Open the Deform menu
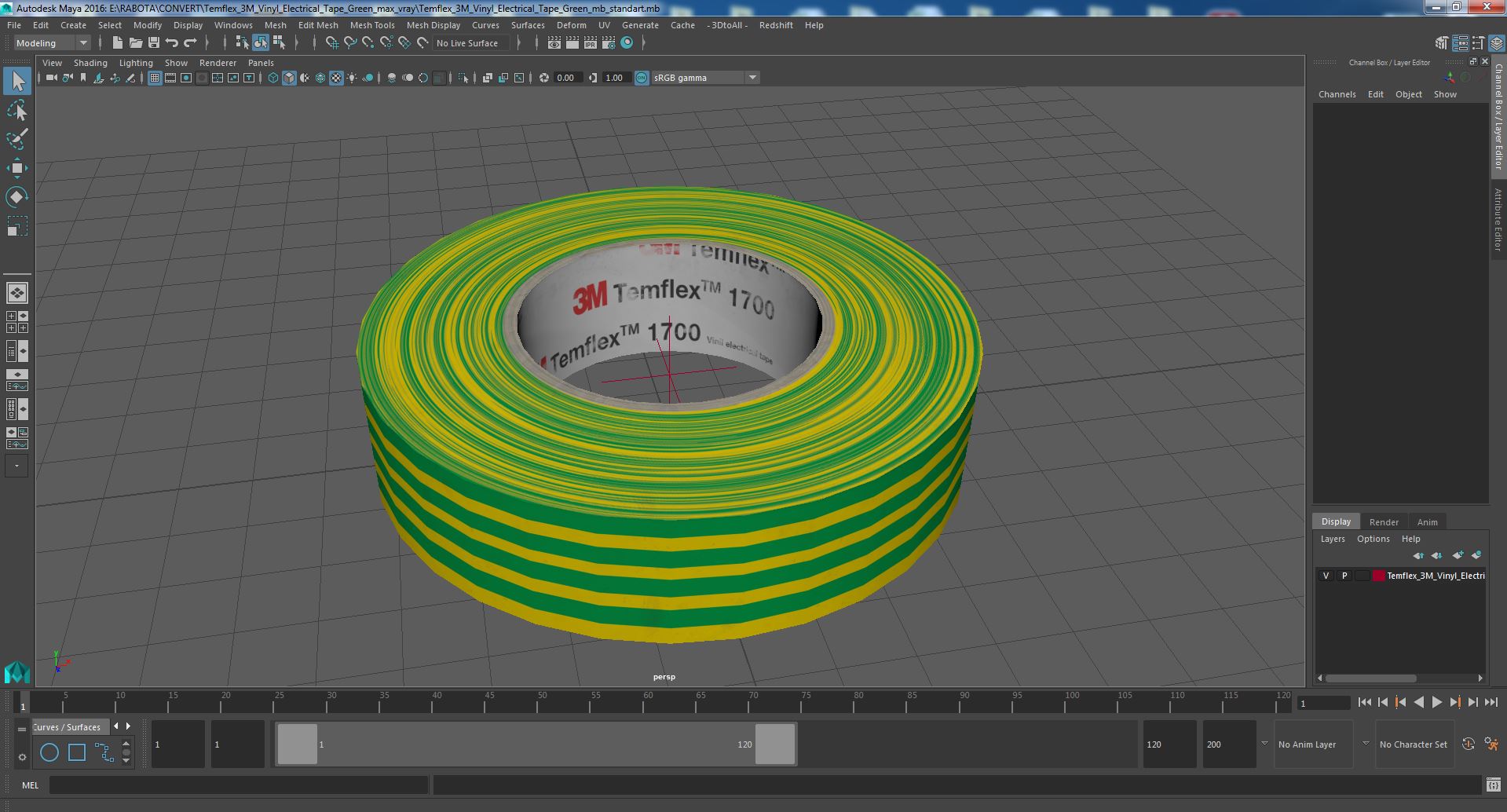The width and height of the screenshot is (1507, 812). [572, 25]
